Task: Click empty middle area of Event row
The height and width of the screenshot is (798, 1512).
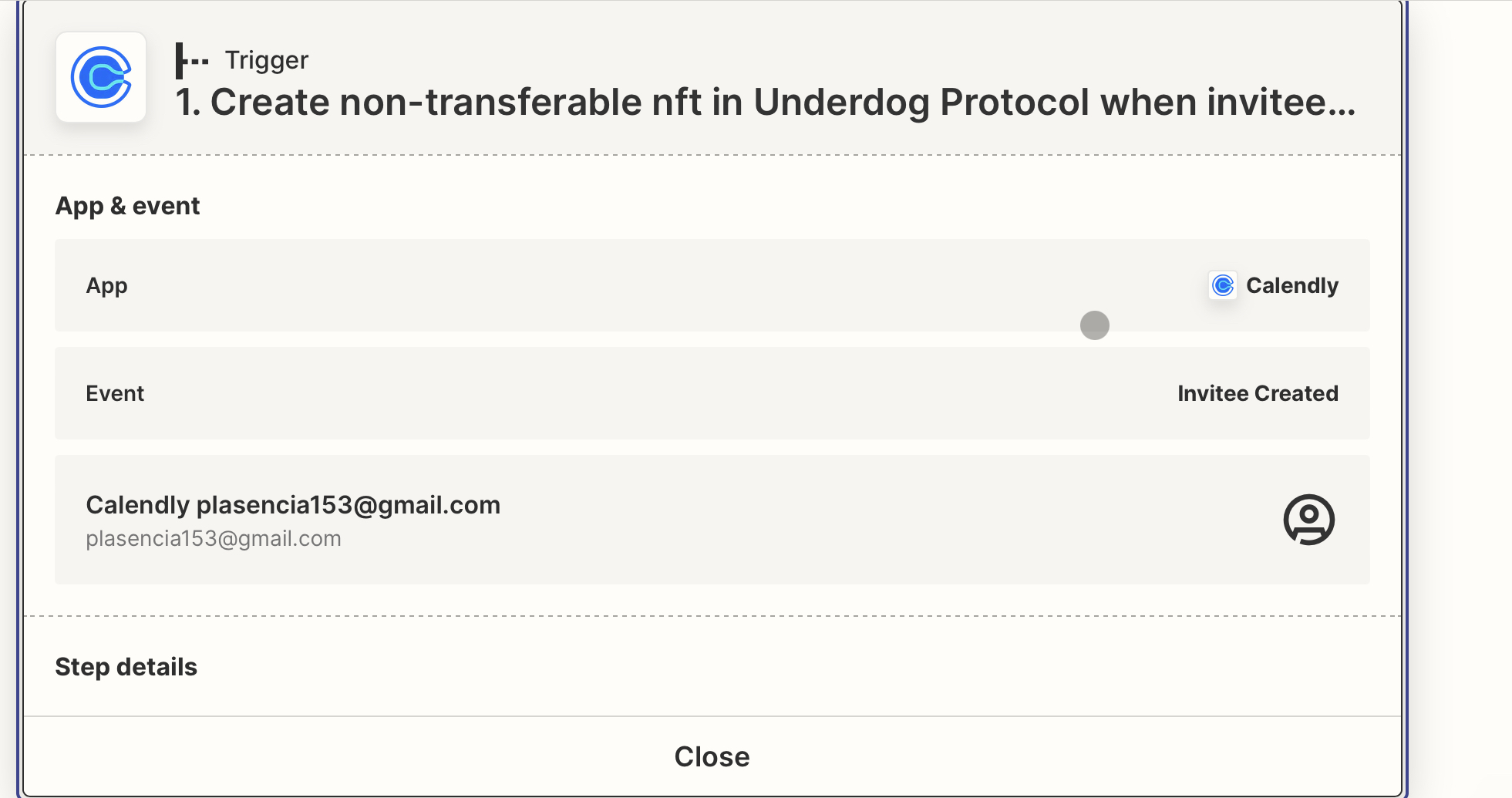Action: [x=655, y=393]
